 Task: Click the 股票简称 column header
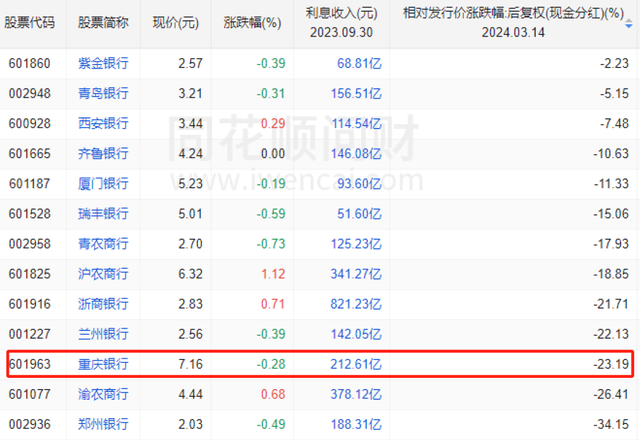click(103, 22)
